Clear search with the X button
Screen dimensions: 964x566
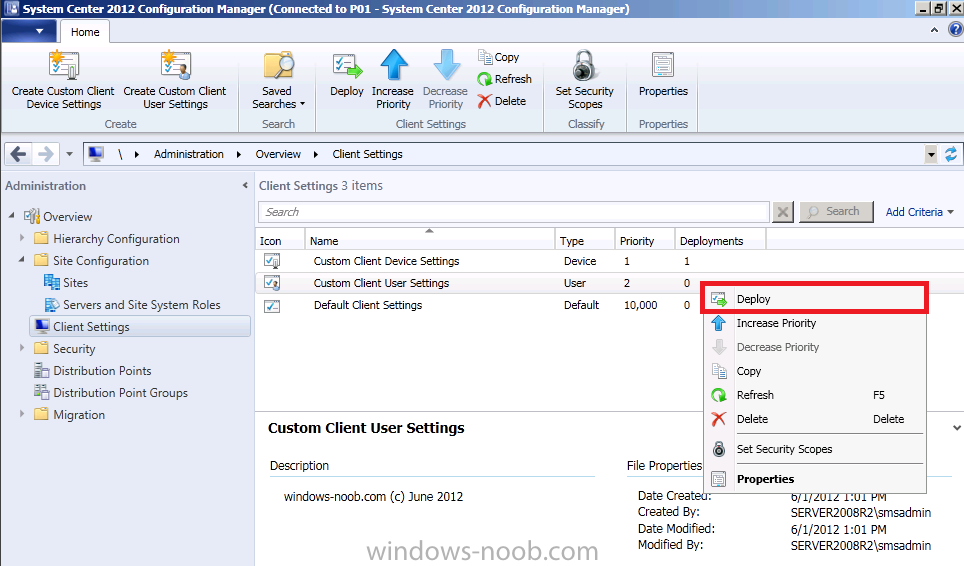click(783, 212)
